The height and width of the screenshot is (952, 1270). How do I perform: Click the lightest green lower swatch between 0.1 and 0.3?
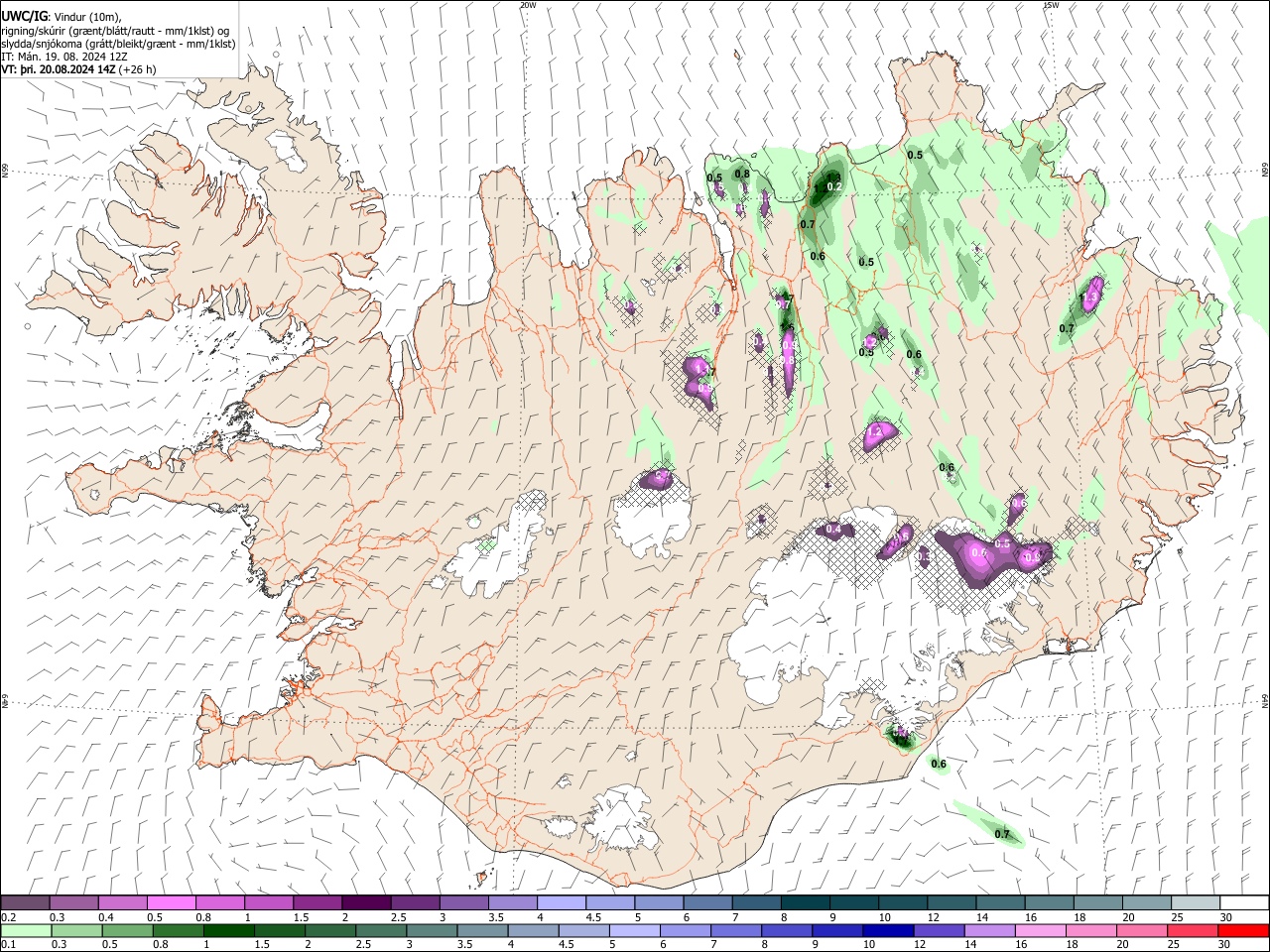25,930
